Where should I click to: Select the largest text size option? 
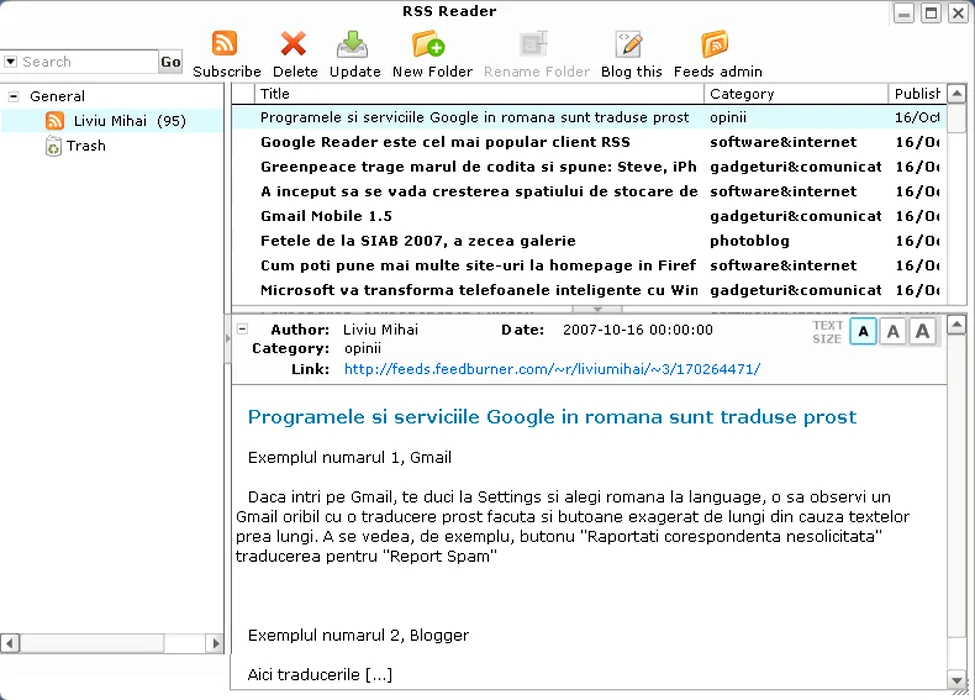coord(922,332)
